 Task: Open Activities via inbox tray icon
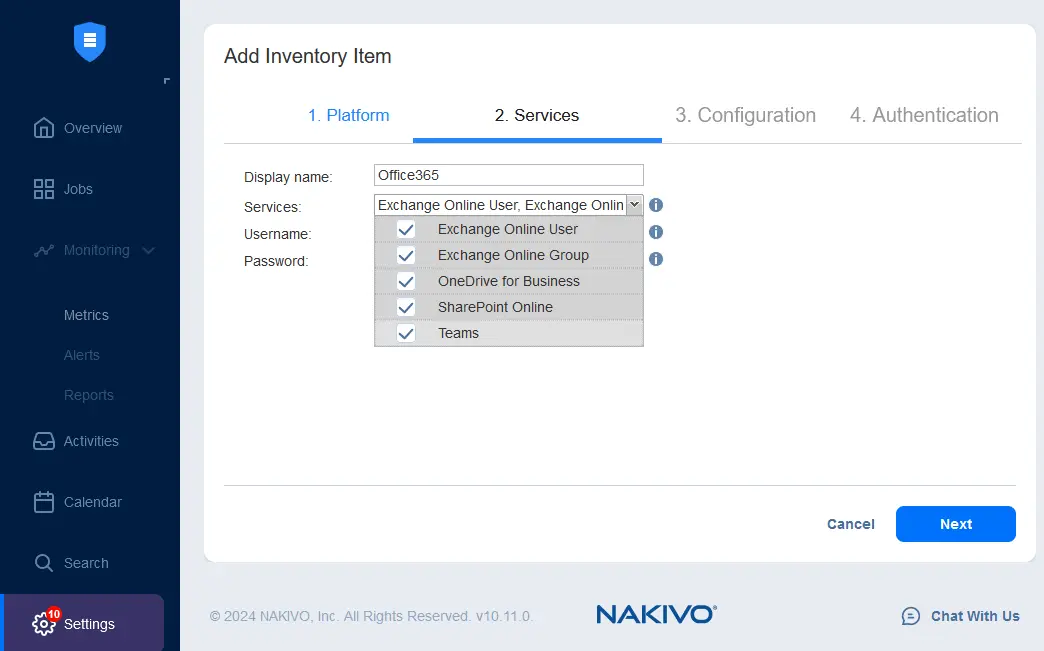coord(44,441)
